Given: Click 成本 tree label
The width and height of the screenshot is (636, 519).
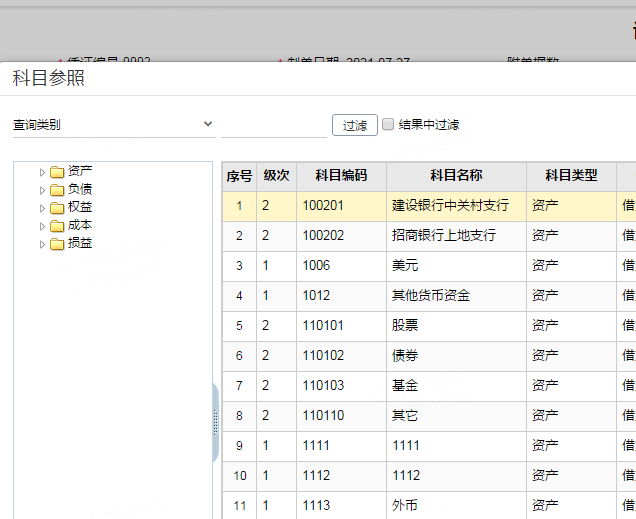Looking at the screenshot, I should [80, 225].
